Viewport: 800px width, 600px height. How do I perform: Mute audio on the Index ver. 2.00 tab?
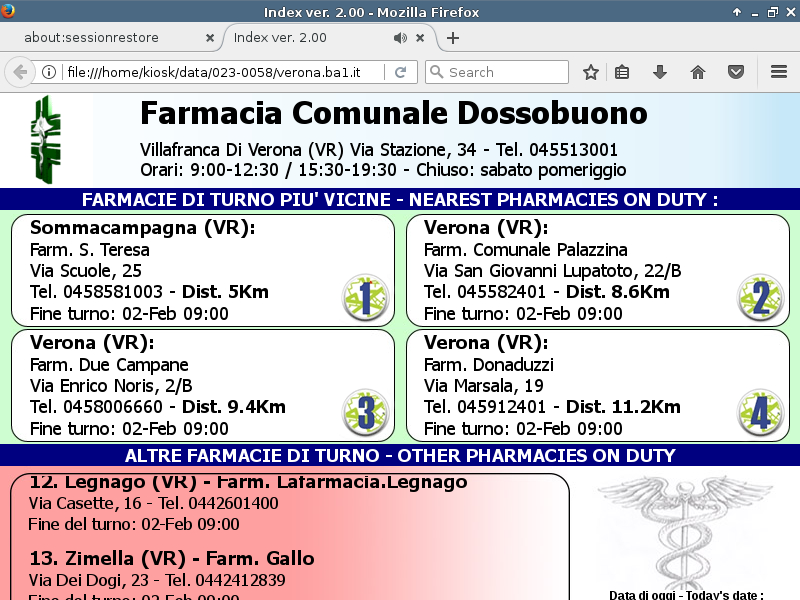[x=400, y=38]
